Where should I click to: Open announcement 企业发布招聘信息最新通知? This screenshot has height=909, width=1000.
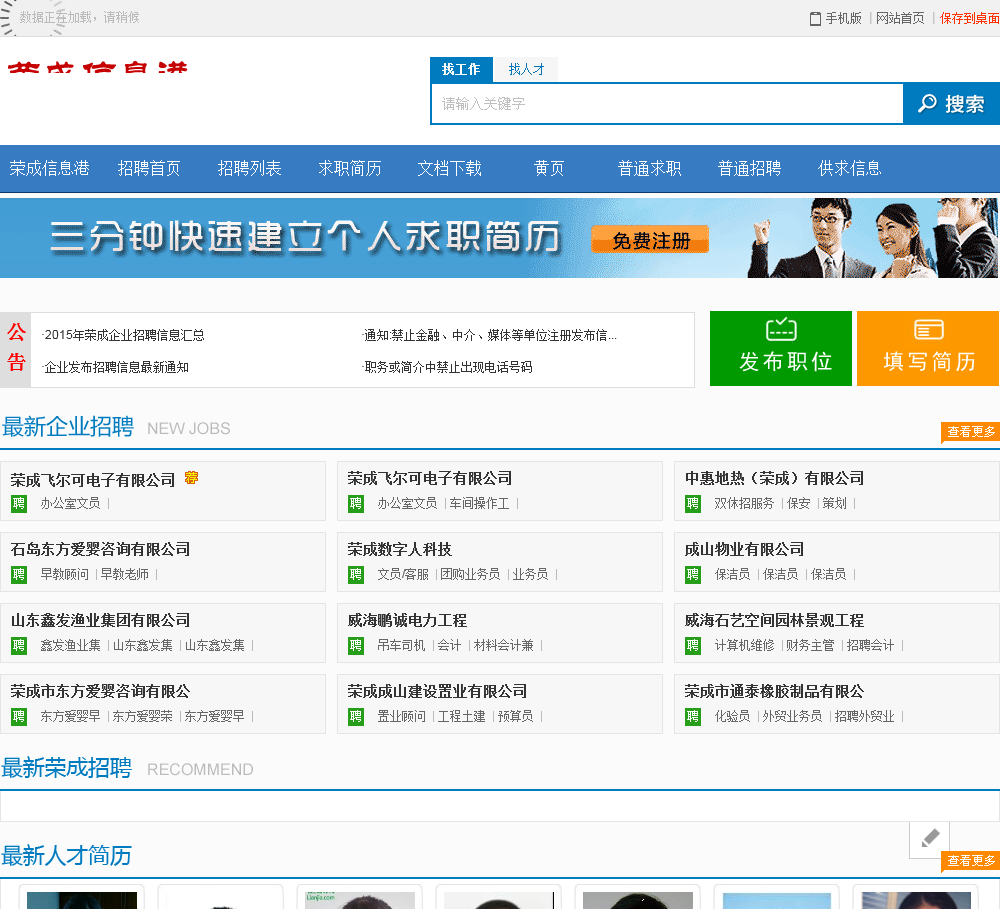pyautogui.click(x=115, y=367)
